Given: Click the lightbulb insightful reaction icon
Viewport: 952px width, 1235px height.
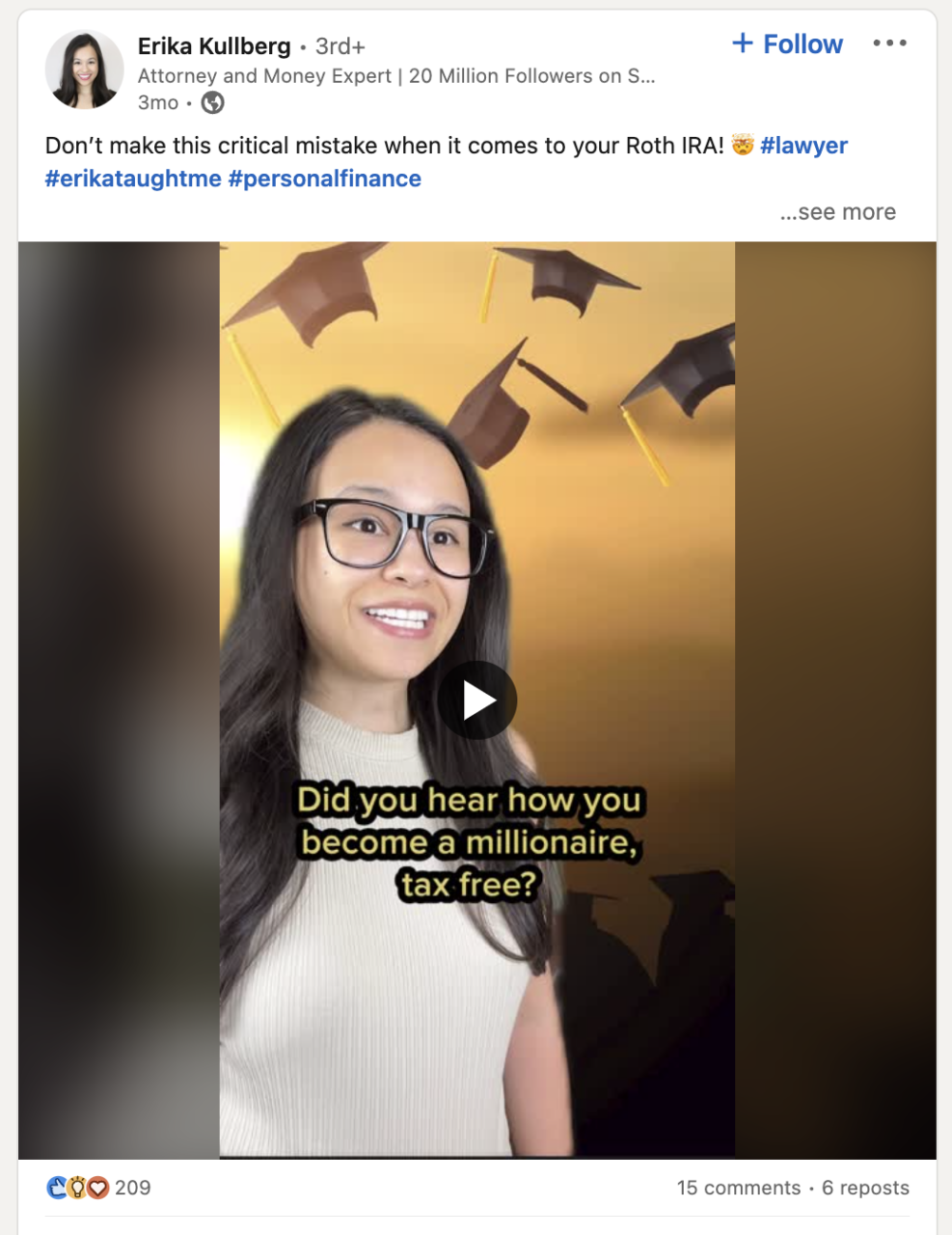Looking at the screenshot, I should tap(77, 1188).
